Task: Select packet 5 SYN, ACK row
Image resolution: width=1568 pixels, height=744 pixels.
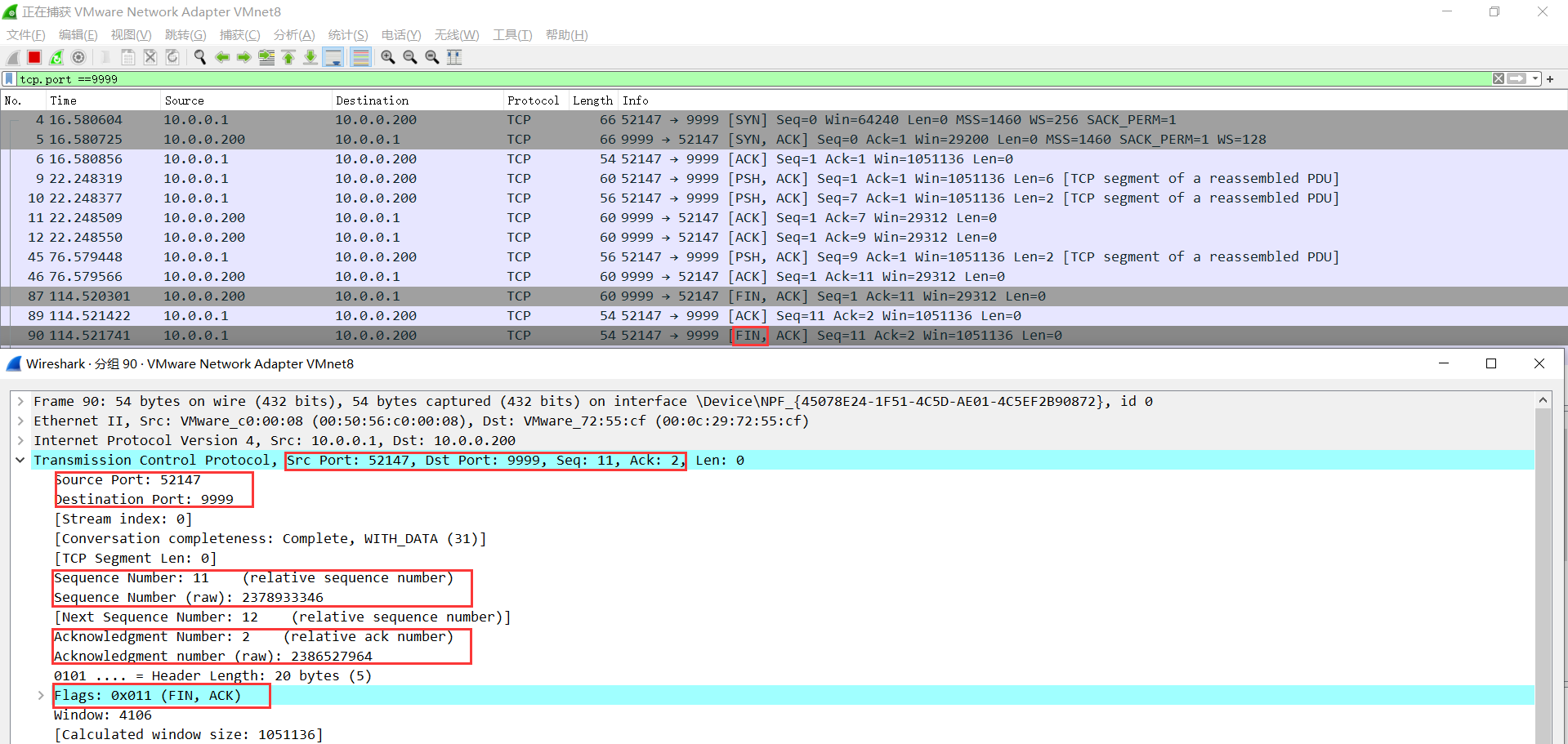Action: (x=784, y=140)
